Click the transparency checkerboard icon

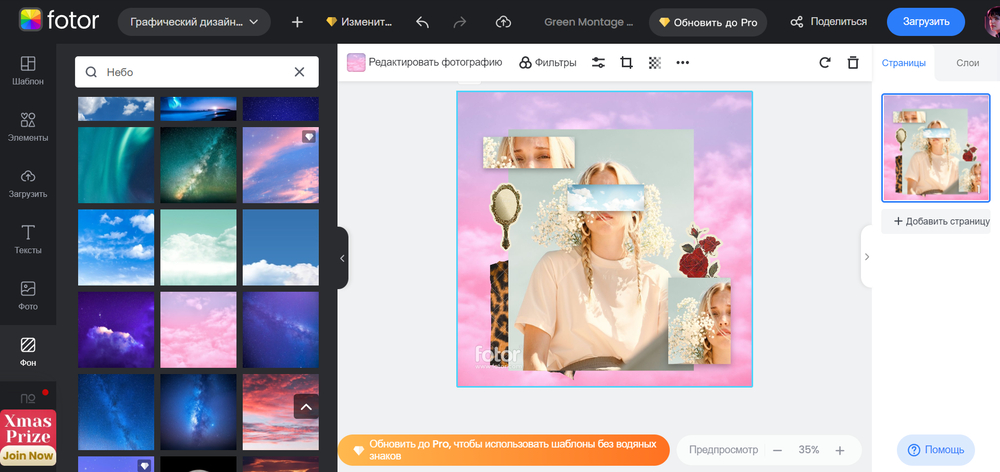(655, 62)
